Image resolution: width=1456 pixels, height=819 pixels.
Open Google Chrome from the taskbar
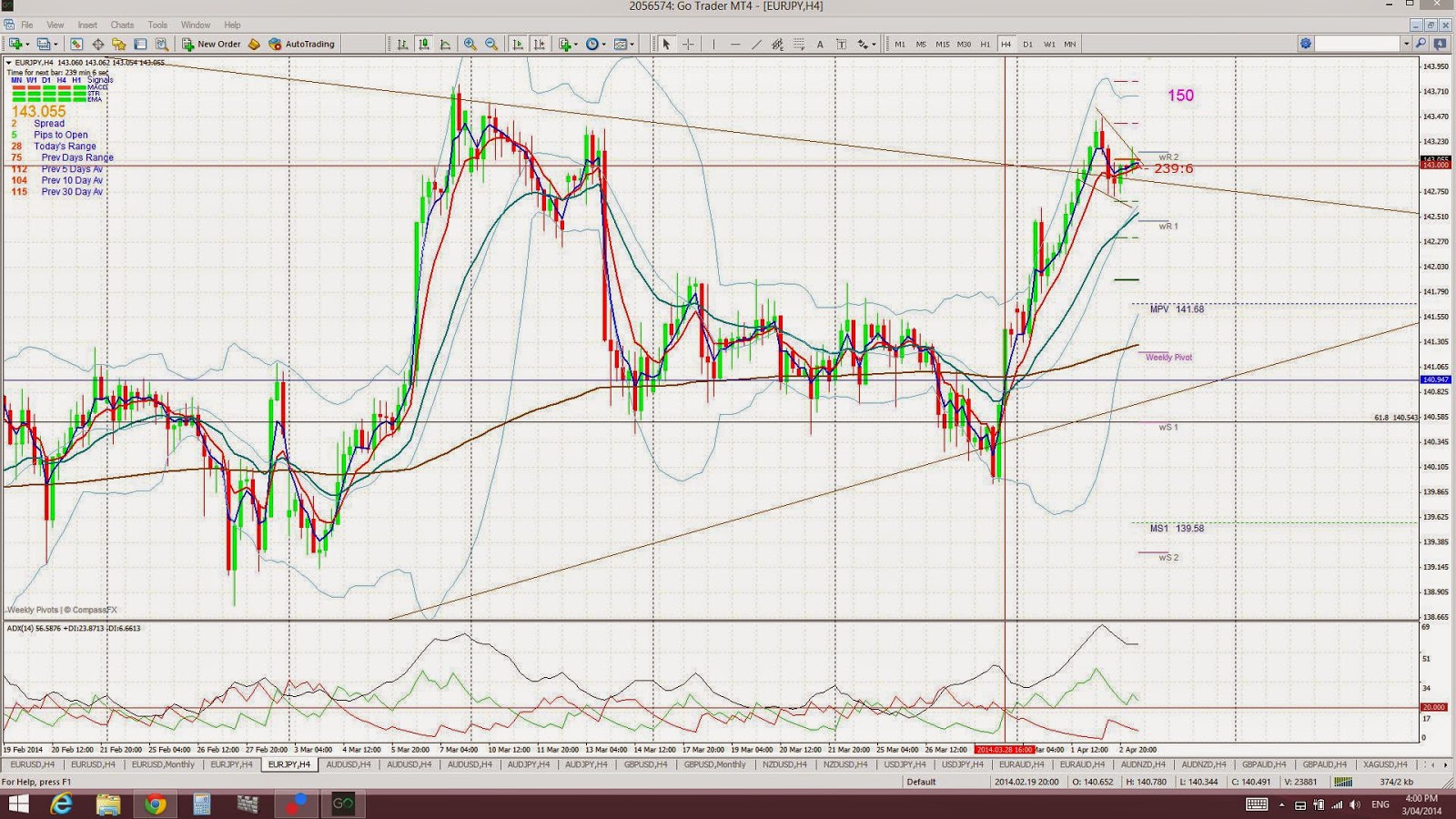tap(155, 804)
